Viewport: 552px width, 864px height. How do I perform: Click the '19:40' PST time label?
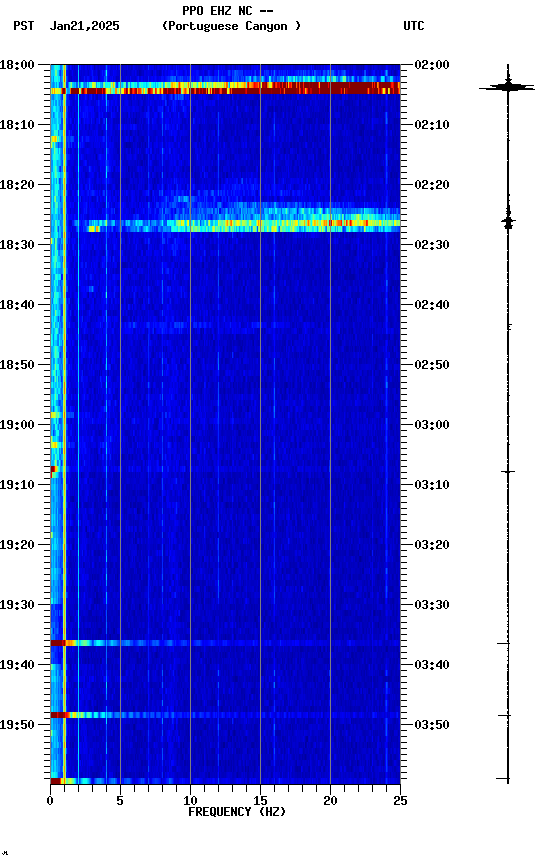pos(17,665)
